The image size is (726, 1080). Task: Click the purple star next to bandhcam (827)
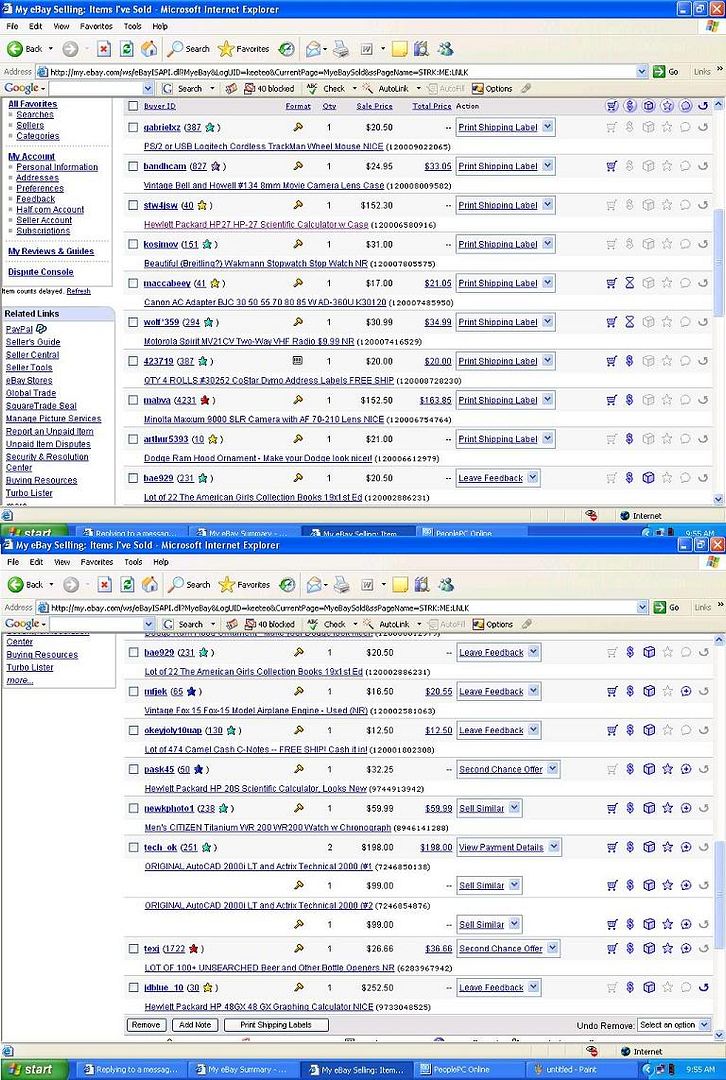(216, 166)
